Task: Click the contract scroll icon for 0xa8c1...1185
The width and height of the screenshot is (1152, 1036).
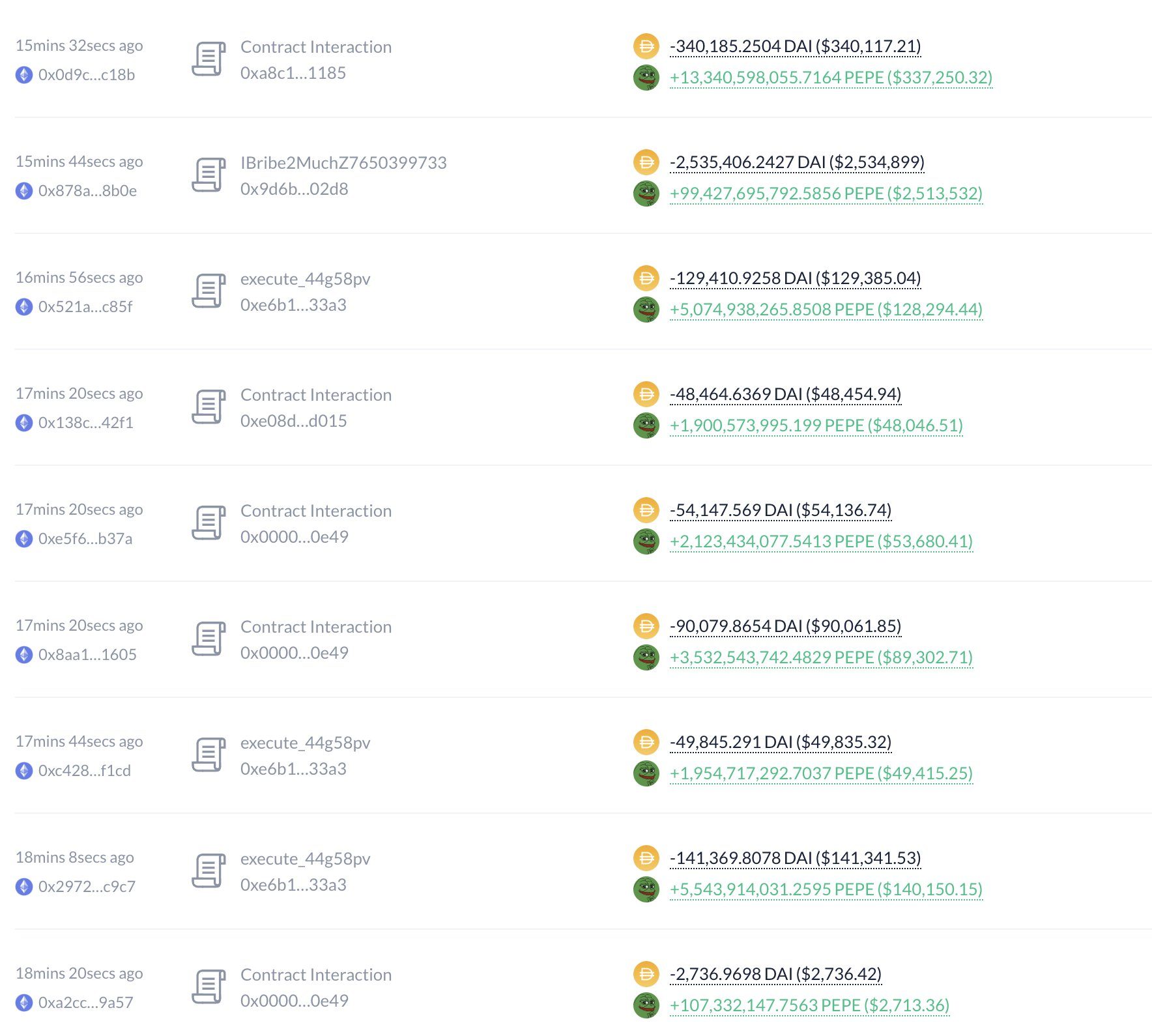Action: 209,59
